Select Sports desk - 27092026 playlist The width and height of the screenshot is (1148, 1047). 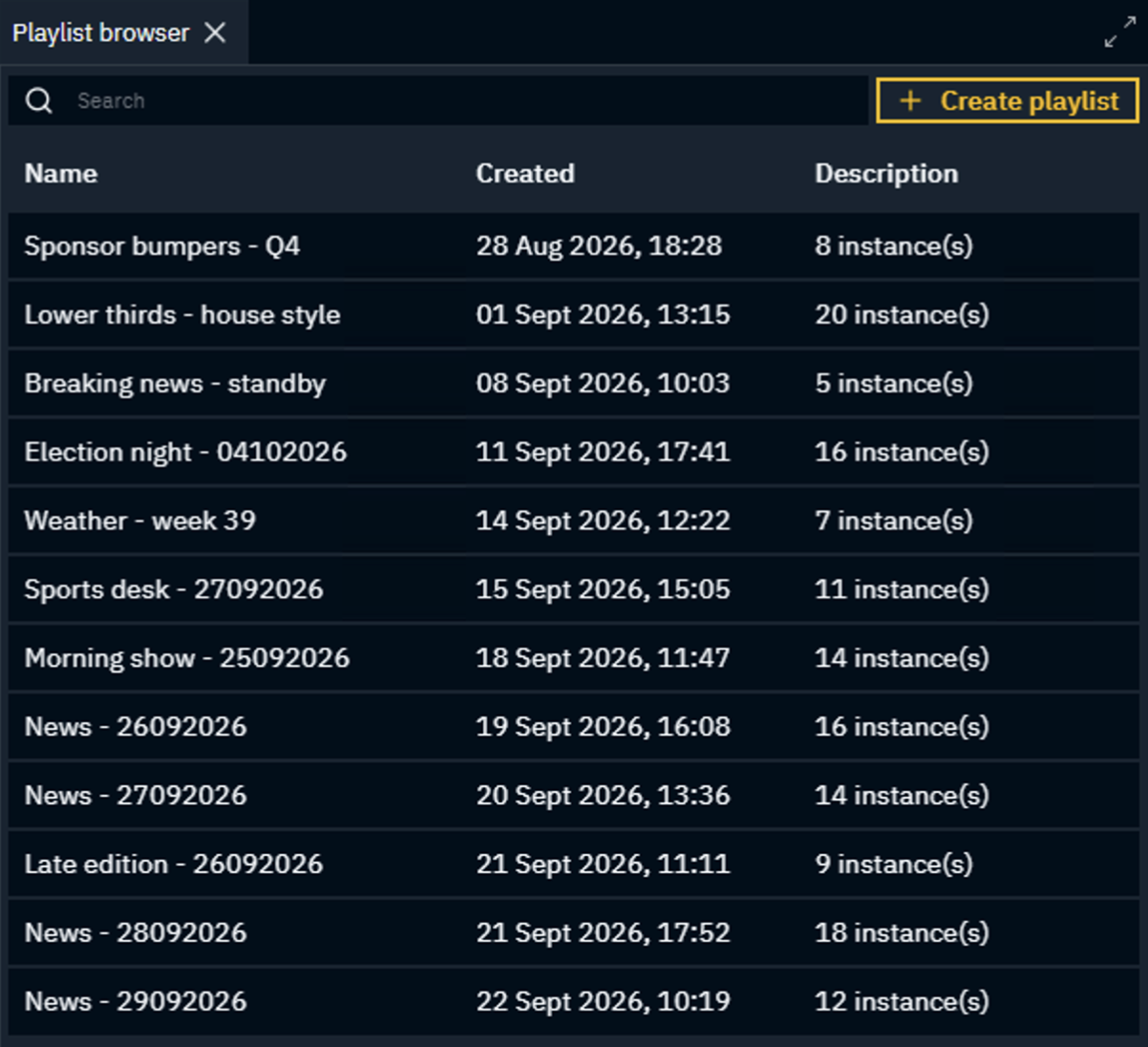coord(573,589)
